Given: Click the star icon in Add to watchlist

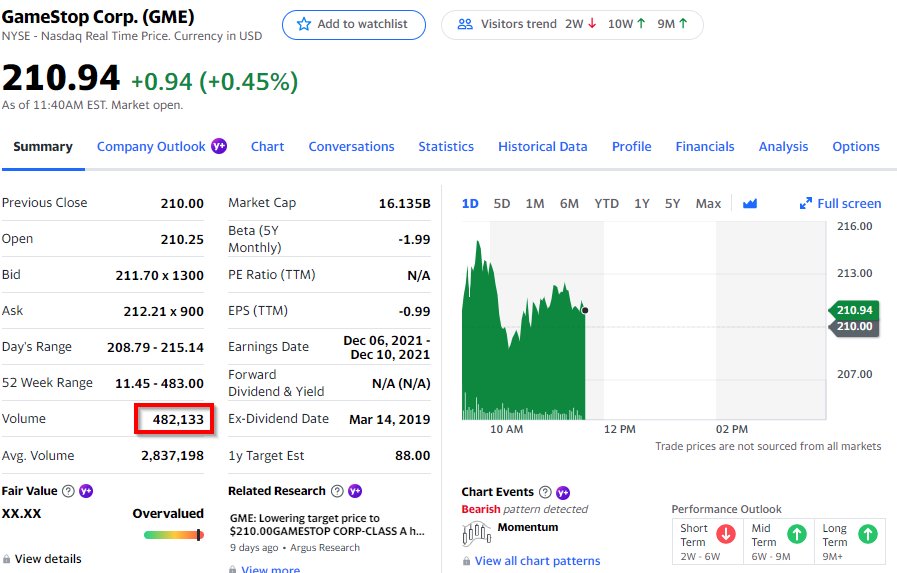Looking at the screenshot, I should pyautogui.click(x=304, y=24).
